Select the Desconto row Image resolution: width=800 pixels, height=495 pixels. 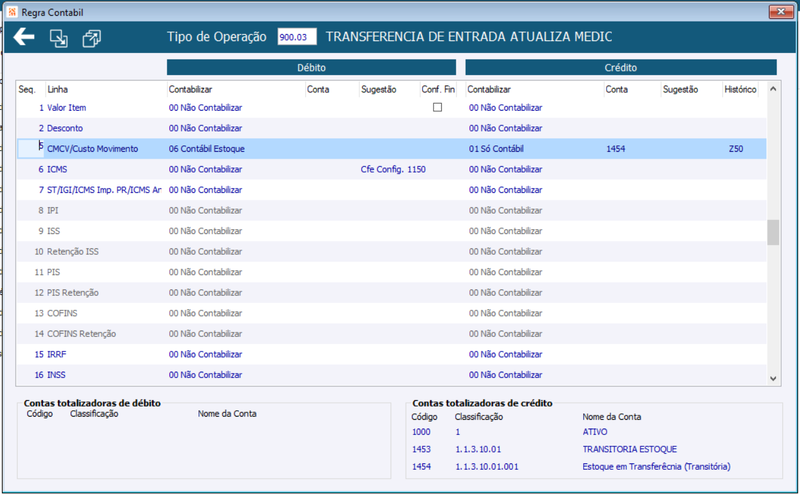click(391, 128)
